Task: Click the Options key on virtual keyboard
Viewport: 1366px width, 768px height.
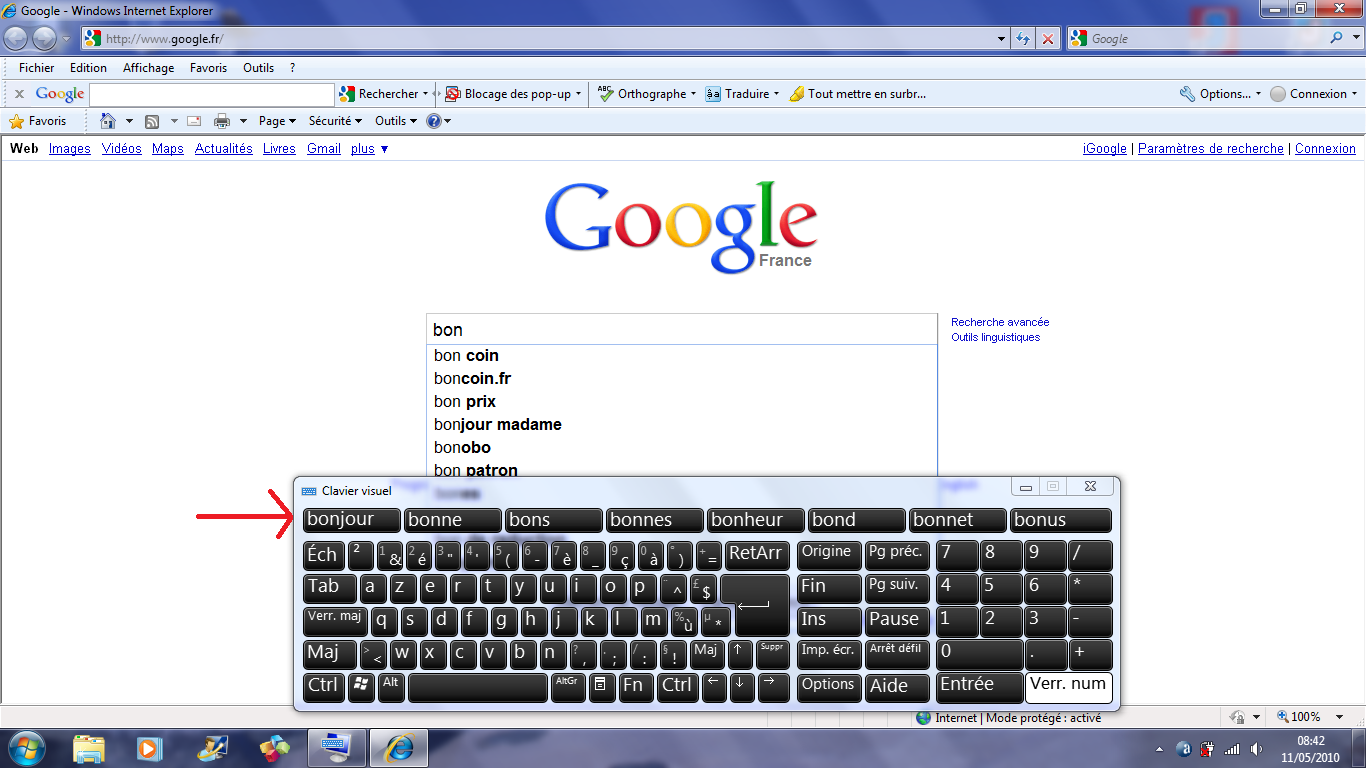Action: point(829,687)
